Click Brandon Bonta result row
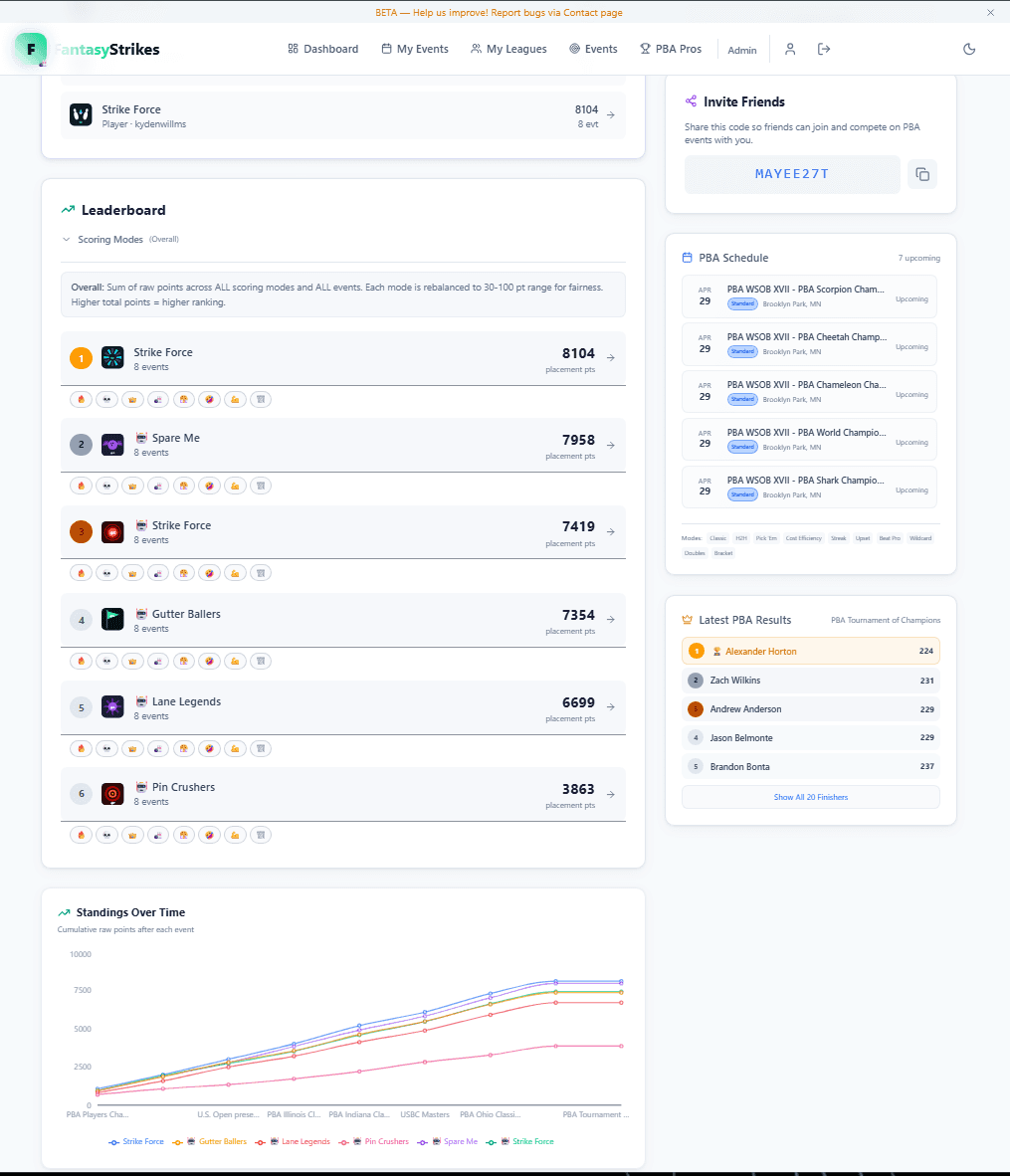The height and width of the screenshot is (1176, 1010). point(810,766)
